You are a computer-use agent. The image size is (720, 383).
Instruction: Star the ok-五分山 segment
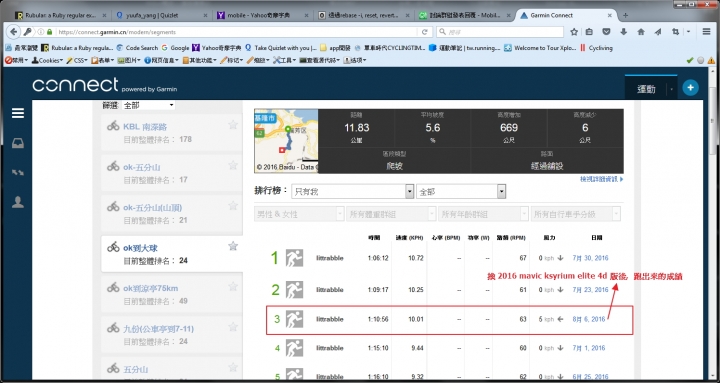pyautogui.click(x=233, y=165)
